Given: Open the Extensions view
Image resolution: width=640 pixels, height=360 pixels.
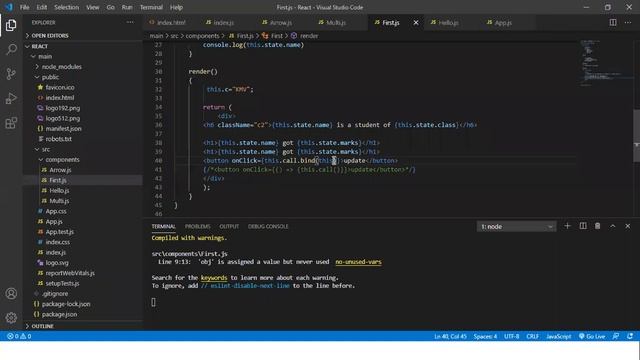Looking at the screenshot, I should 11,123.
